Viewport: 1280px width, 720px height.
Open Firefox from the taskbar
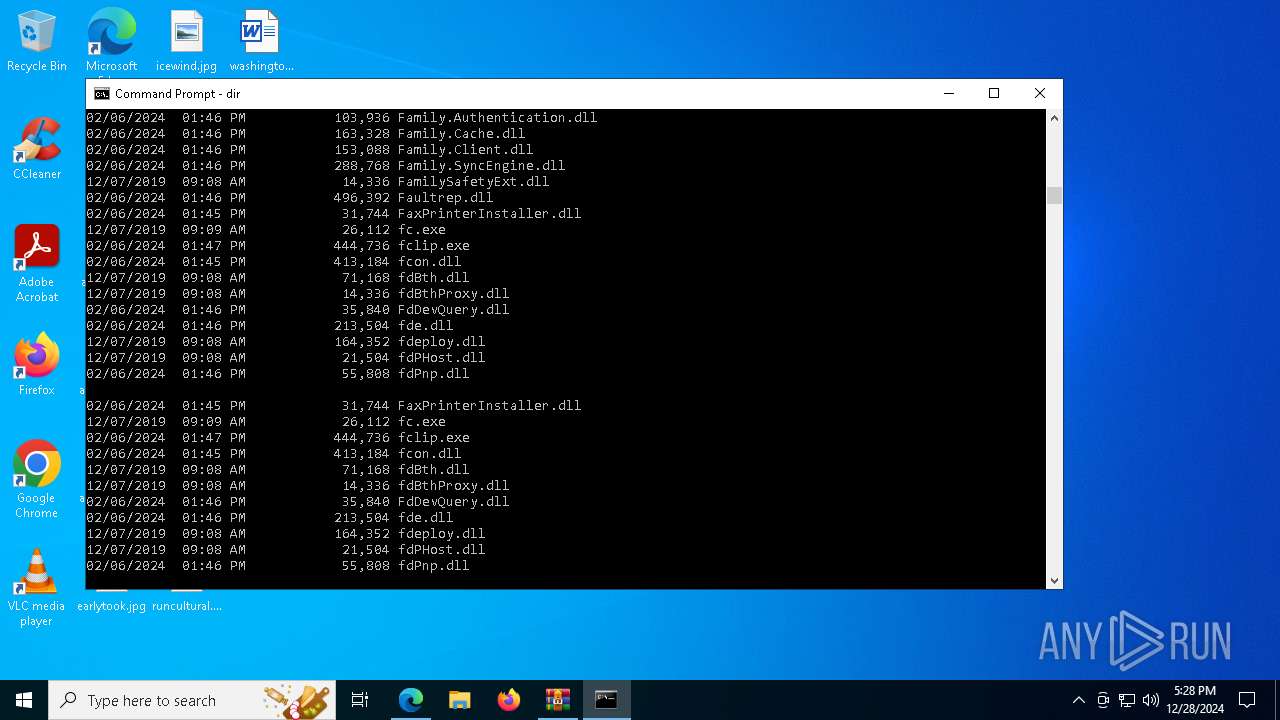(509, 700)
